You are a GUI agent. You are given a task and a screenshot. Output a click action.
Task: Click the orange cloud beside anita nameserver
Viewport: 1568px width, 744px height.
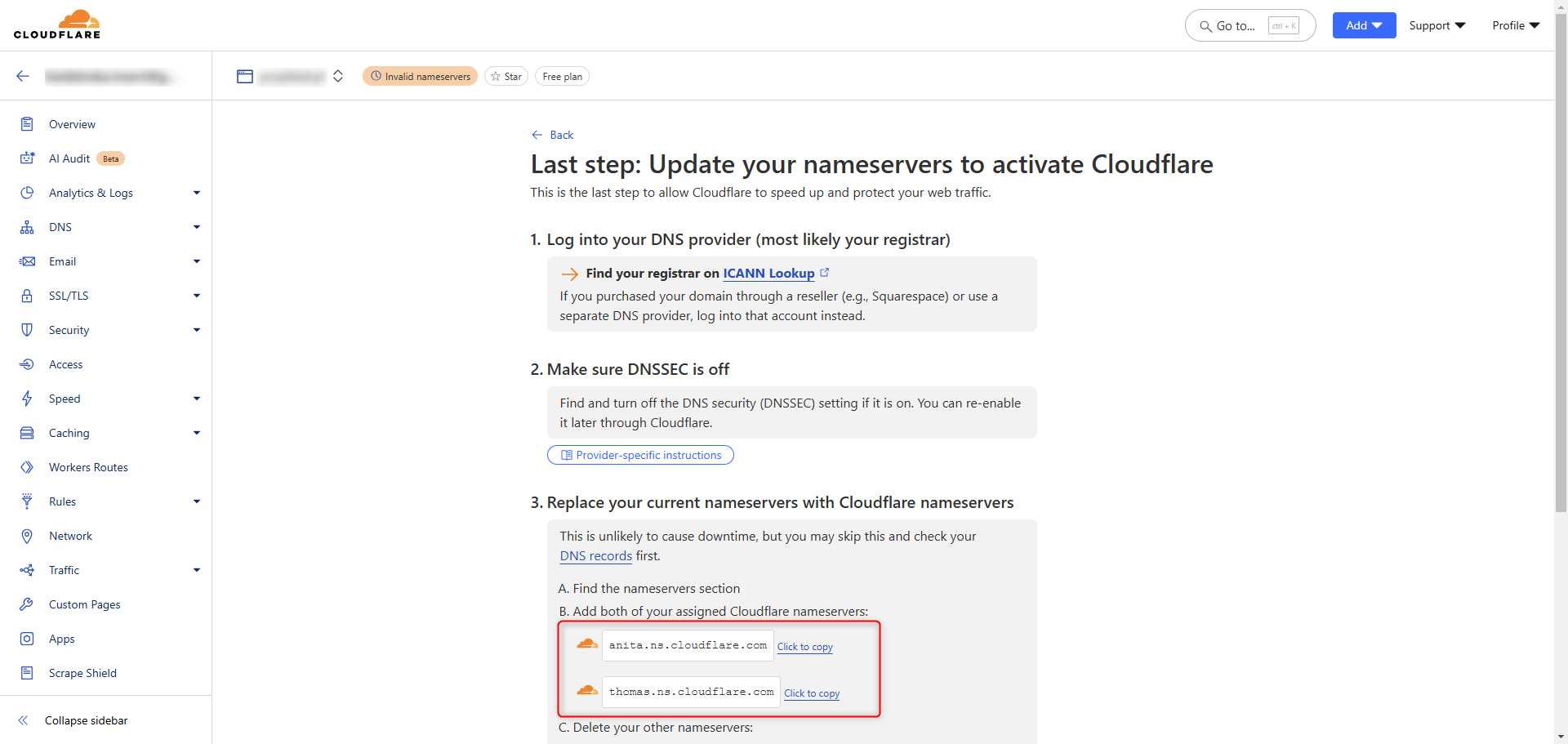(x=587, y=644)
